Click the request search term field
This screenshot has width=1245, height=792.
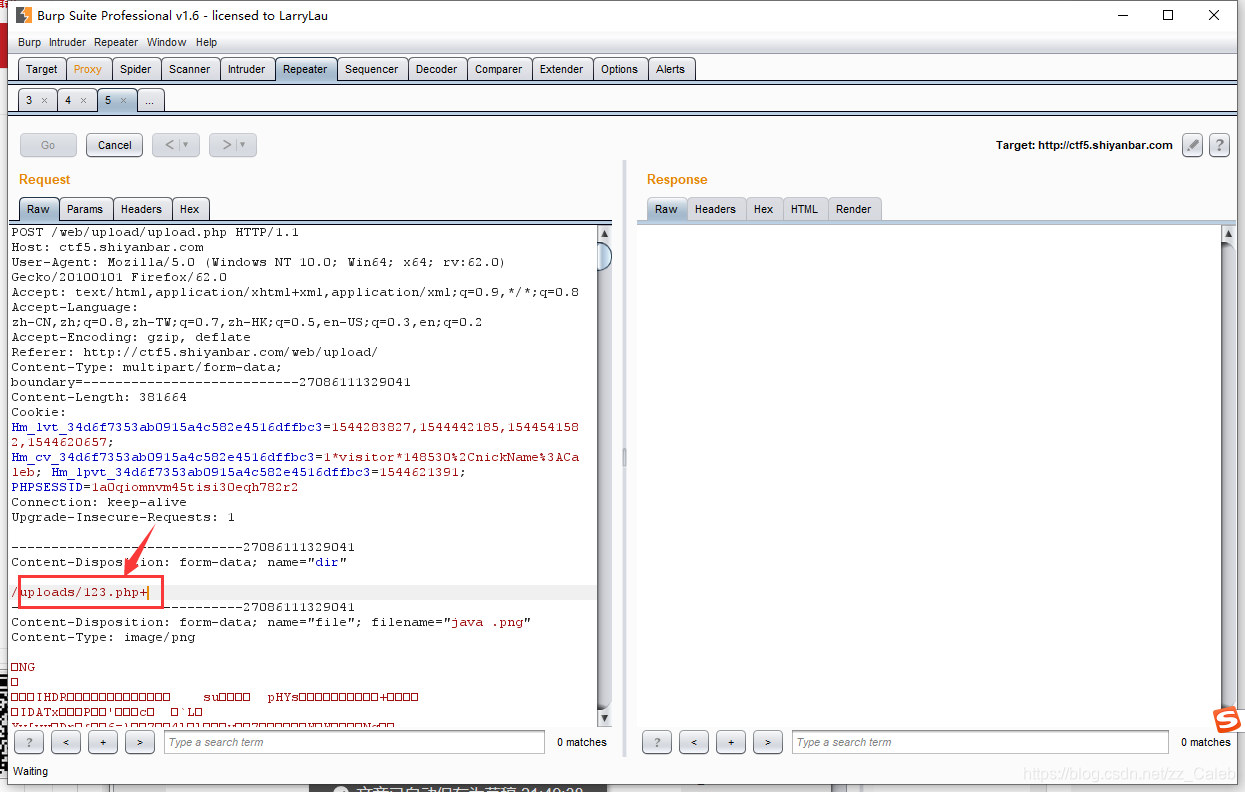click(354, 742)
